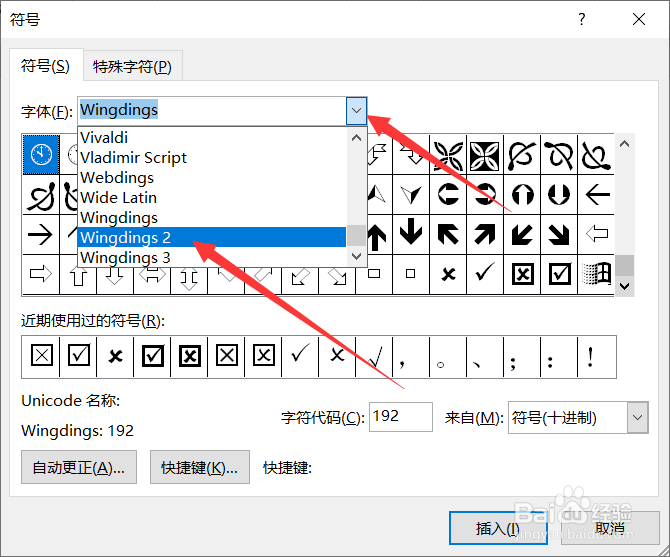Select the bold x mark in symbol grid
Image resolution: width=670 pixels, height=557 pixels.
click(448, 274)
